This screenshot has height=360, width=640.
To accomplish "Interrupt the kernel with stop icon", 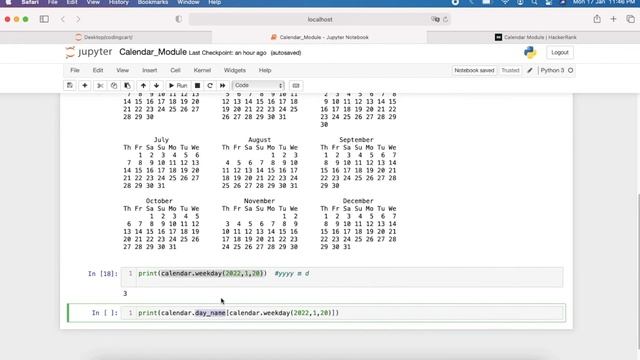I will click(197, 86).
